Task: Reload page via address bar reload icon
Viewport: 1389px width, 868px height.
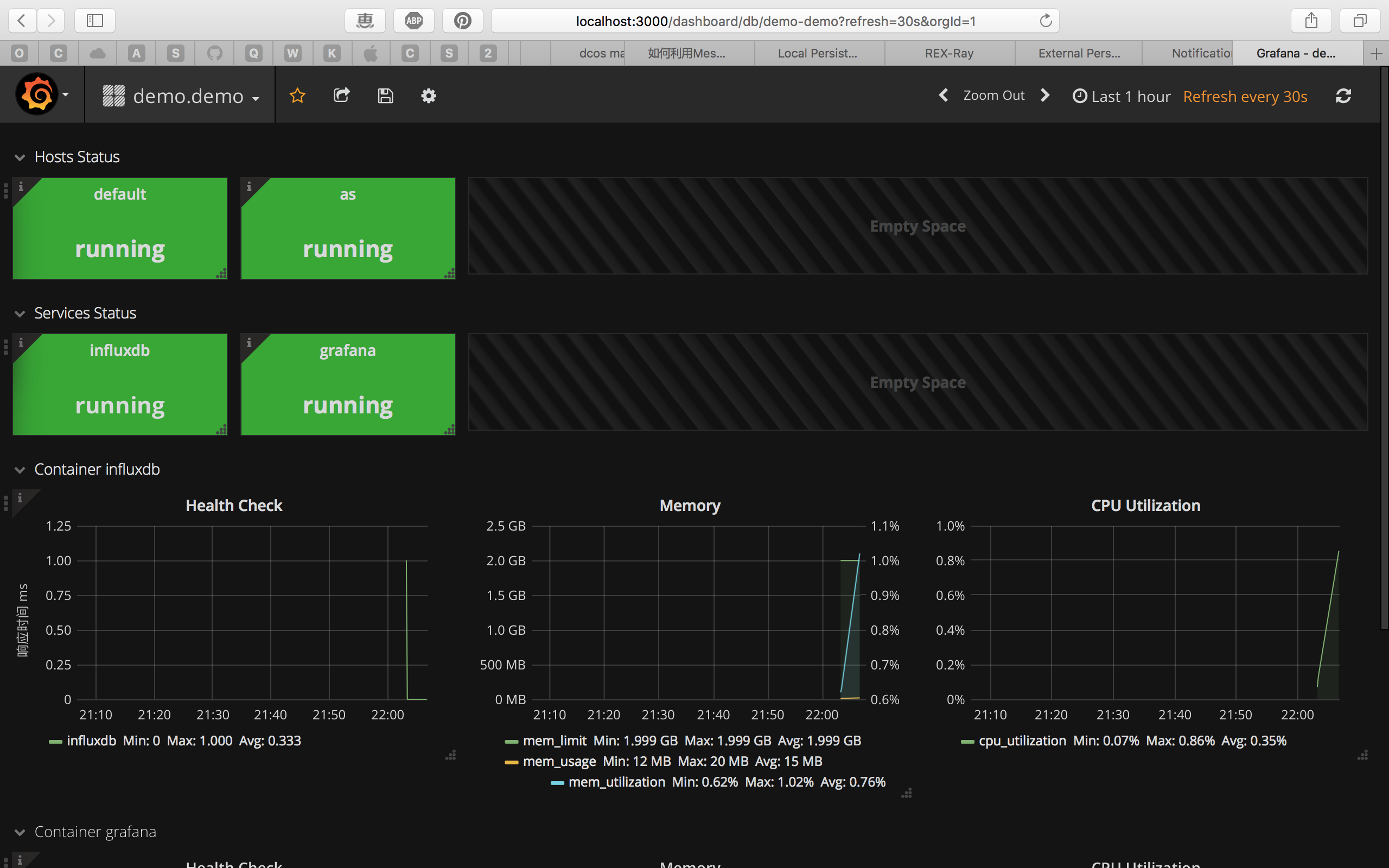Action: coord(1046,21)
